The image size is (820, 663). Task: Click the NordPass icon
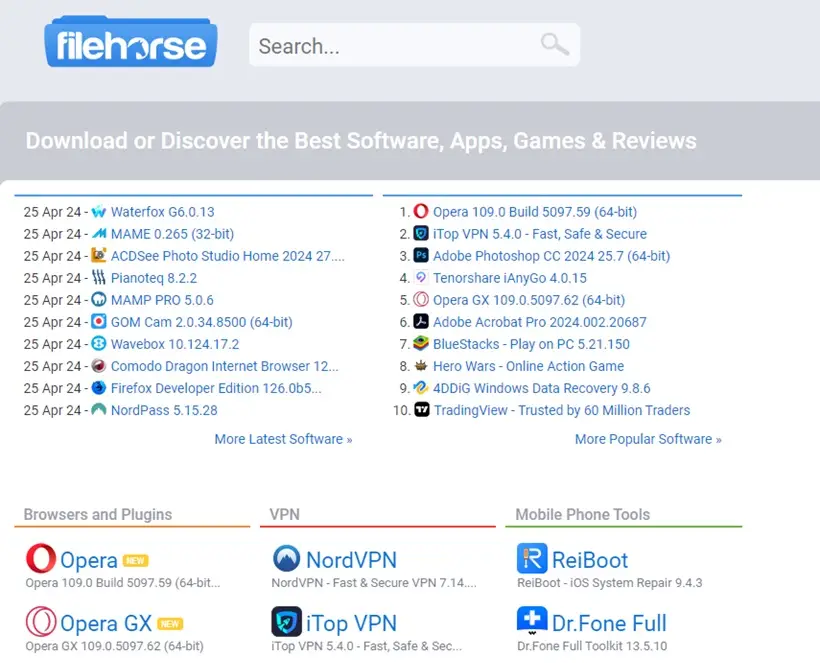click(x=99, y=409)
